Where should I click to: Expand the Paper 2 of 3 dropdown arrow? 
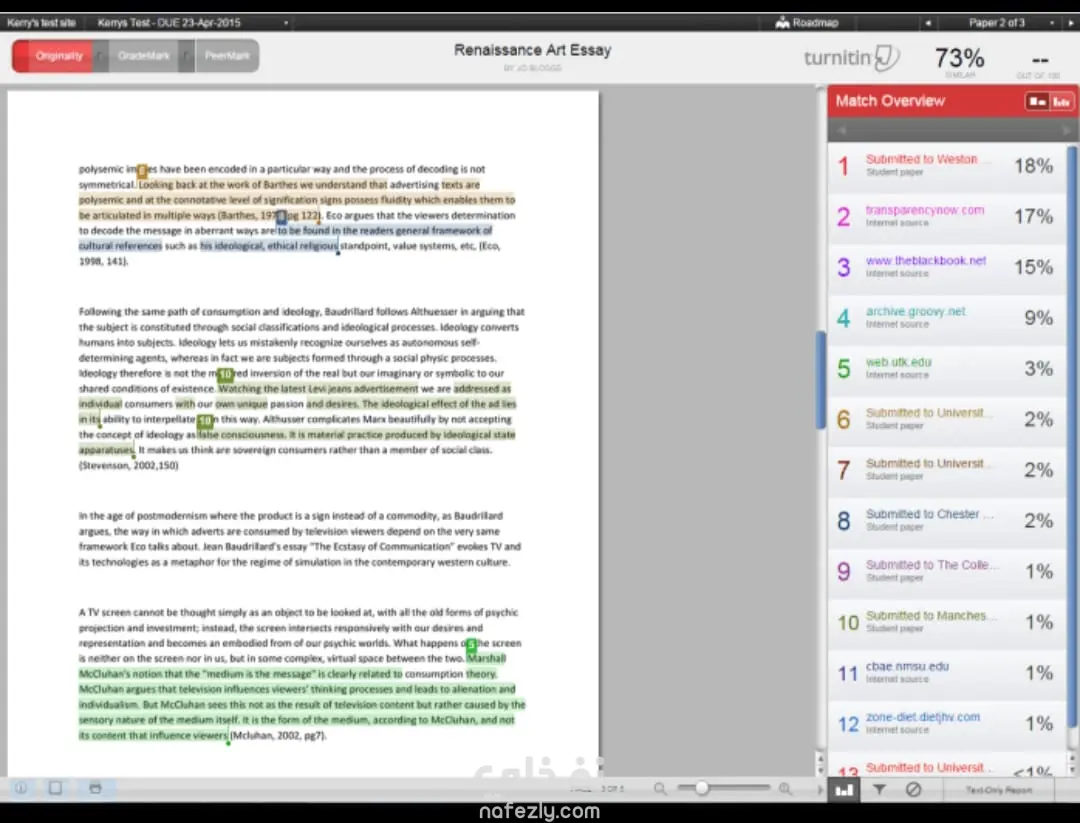pos(1051,22)
